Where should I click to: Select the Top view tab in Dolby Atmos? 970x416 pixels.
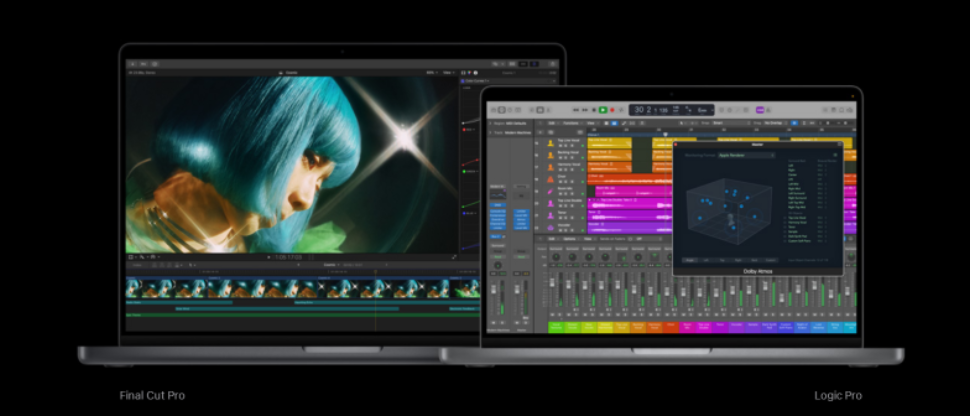tap(723, 260)
